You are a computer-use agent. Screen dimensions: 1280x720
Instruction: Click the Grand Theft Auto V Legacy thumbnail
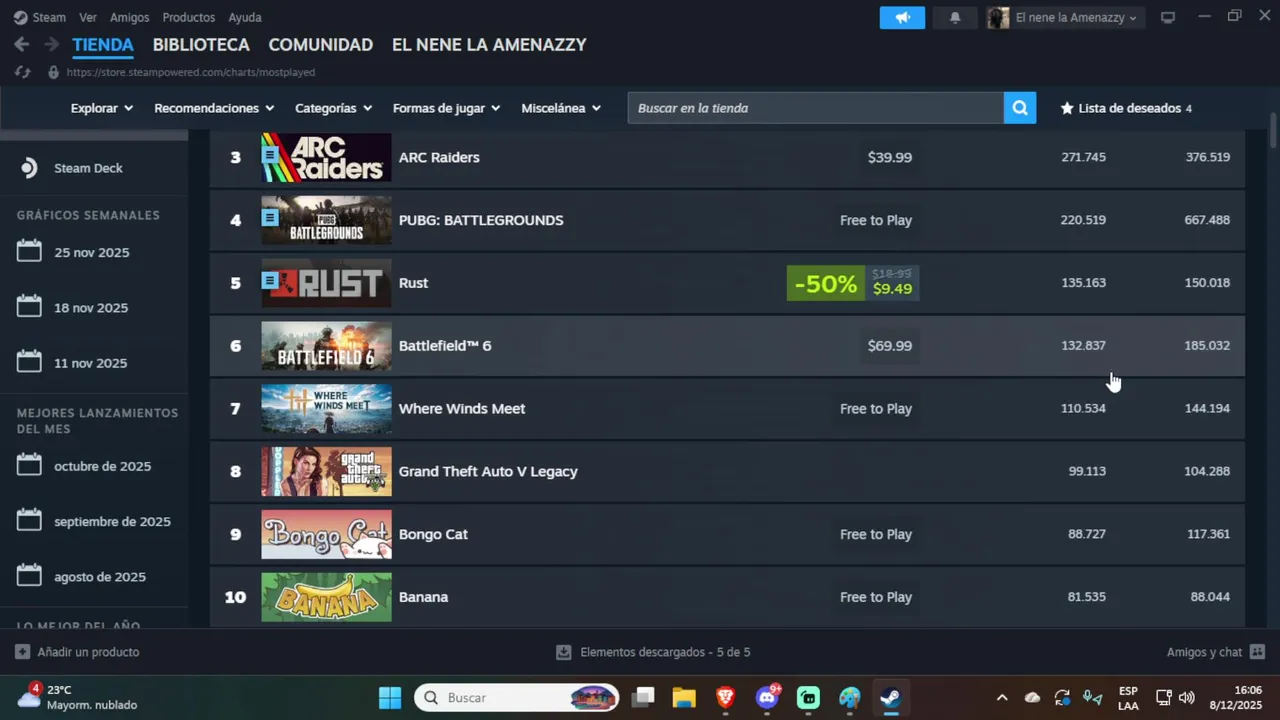pyautogui.click(x=326, y=471)
